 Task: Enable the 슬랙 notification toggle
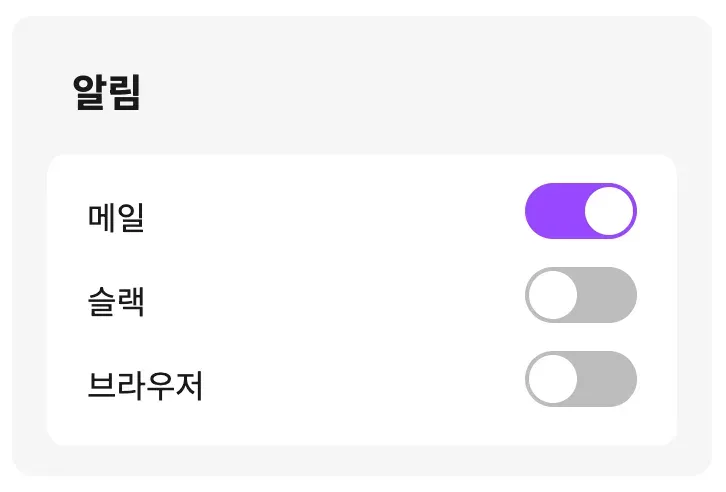580,295
